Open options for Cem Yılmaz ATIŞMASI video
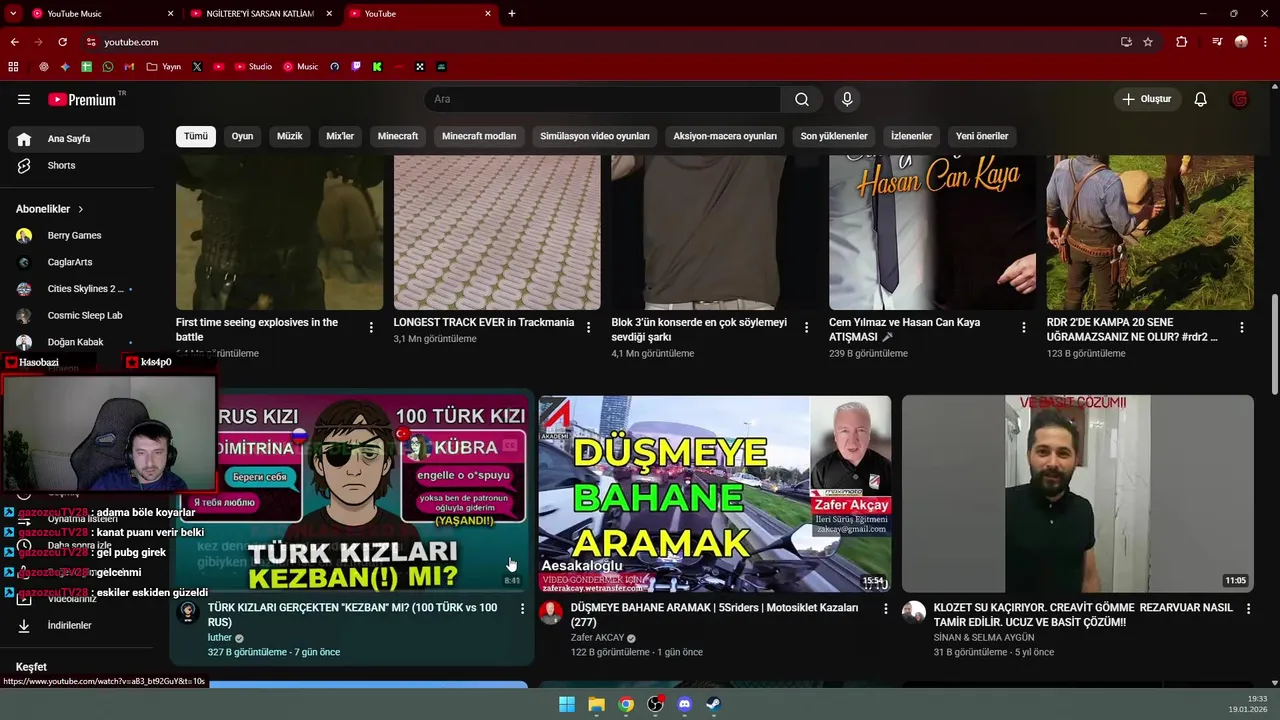Screen dimensions: 1280x720 pyautogui.click(x=1024, y=327)
